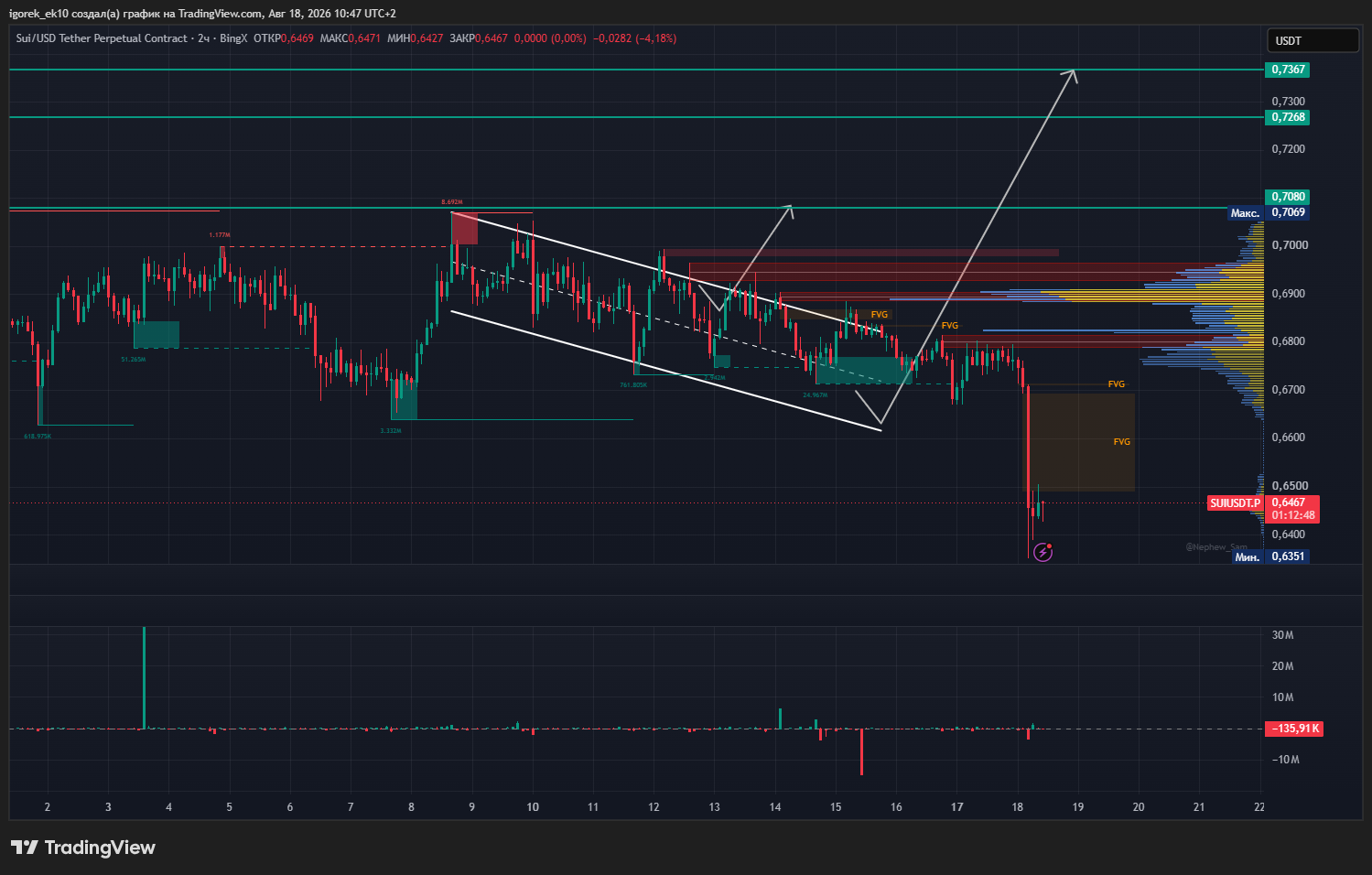Click date 10 on the time axis

533,807
